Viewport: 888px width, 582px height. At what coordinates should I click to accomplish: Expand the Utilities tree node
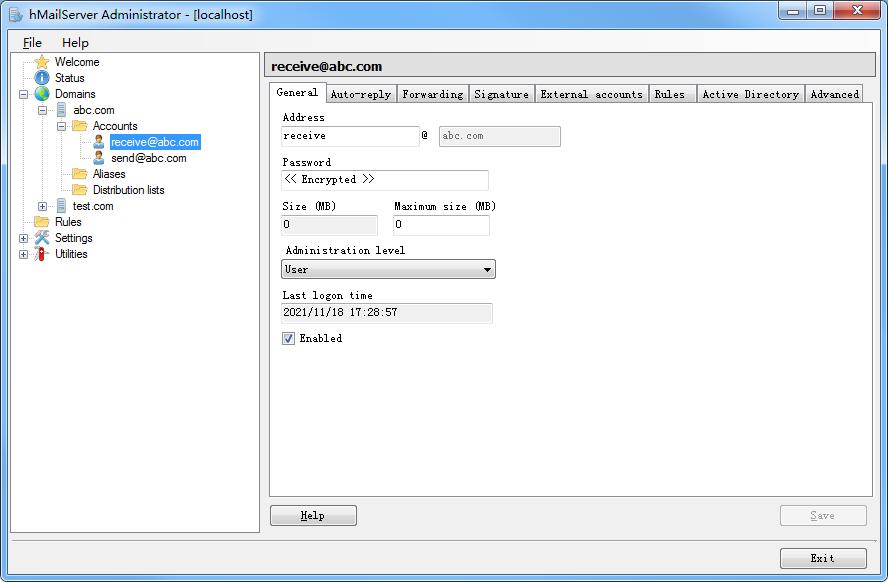point(23,254)
